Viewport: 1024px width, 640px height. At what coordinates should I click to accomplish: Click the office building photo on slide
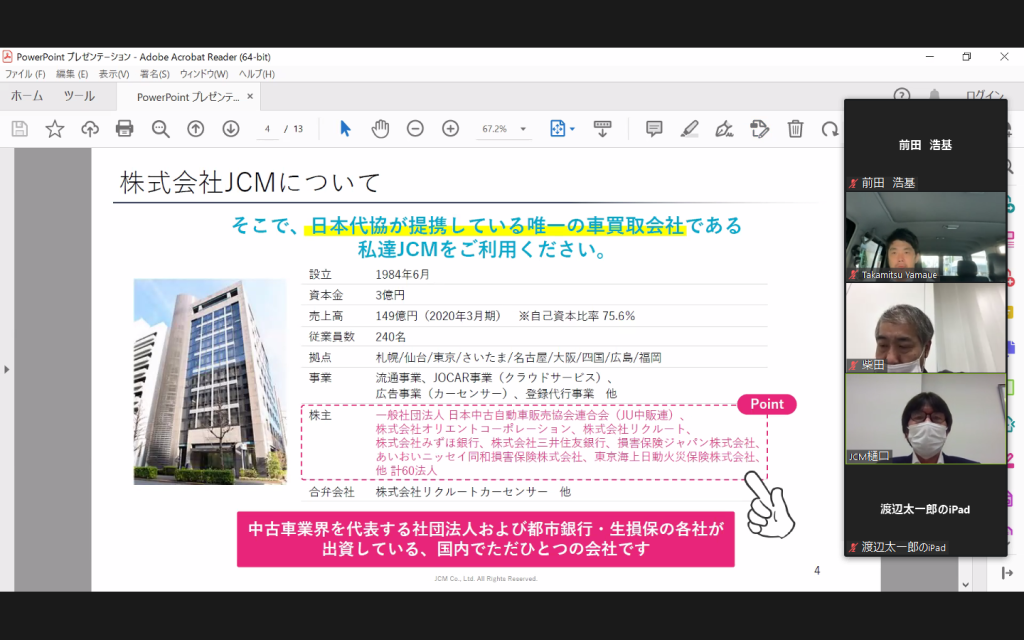210,381
